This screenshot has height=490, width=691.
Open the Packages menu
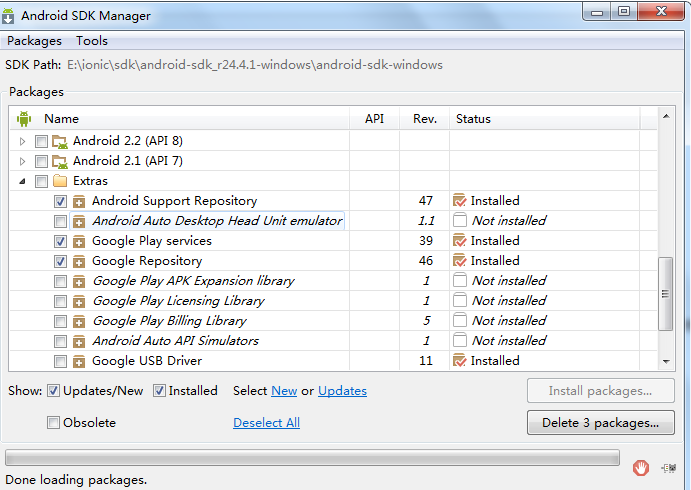coord(34,41)
